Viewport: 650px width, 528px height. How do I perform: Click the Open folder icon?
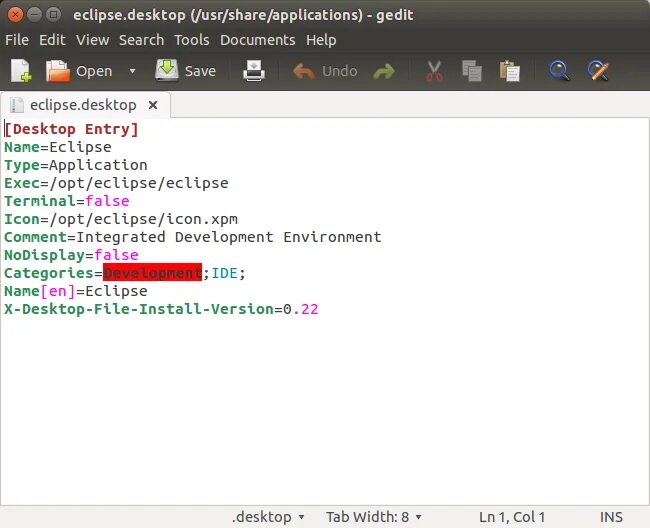pos(58,71)
